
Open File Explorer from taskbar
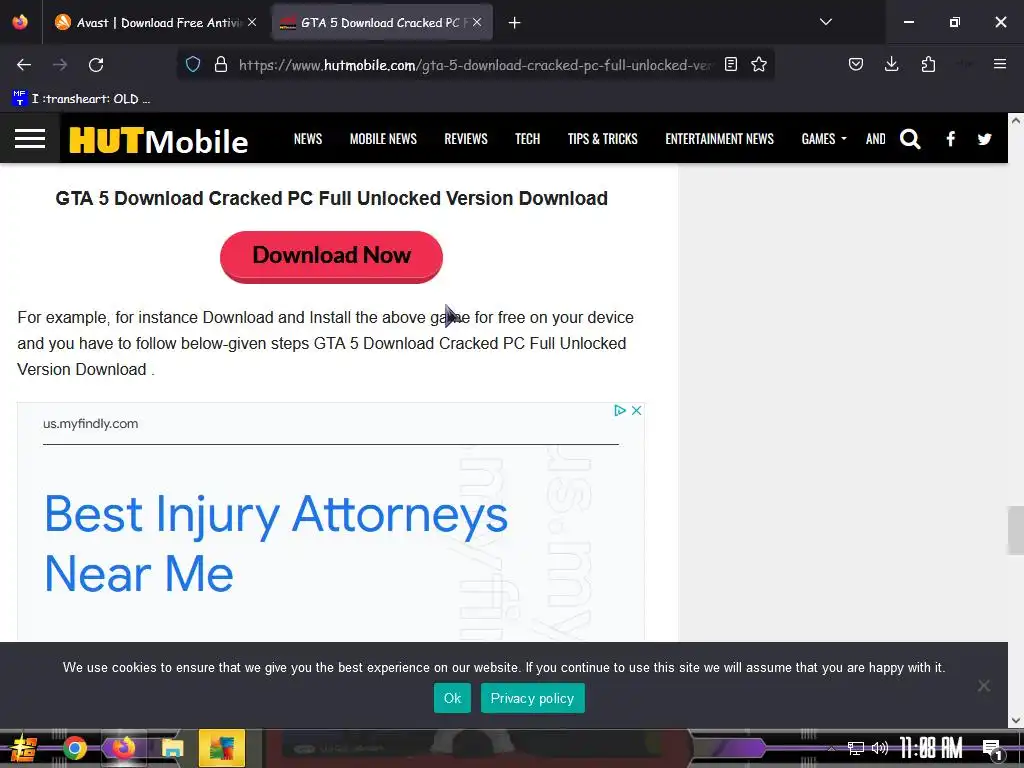[x=172, y=748]
